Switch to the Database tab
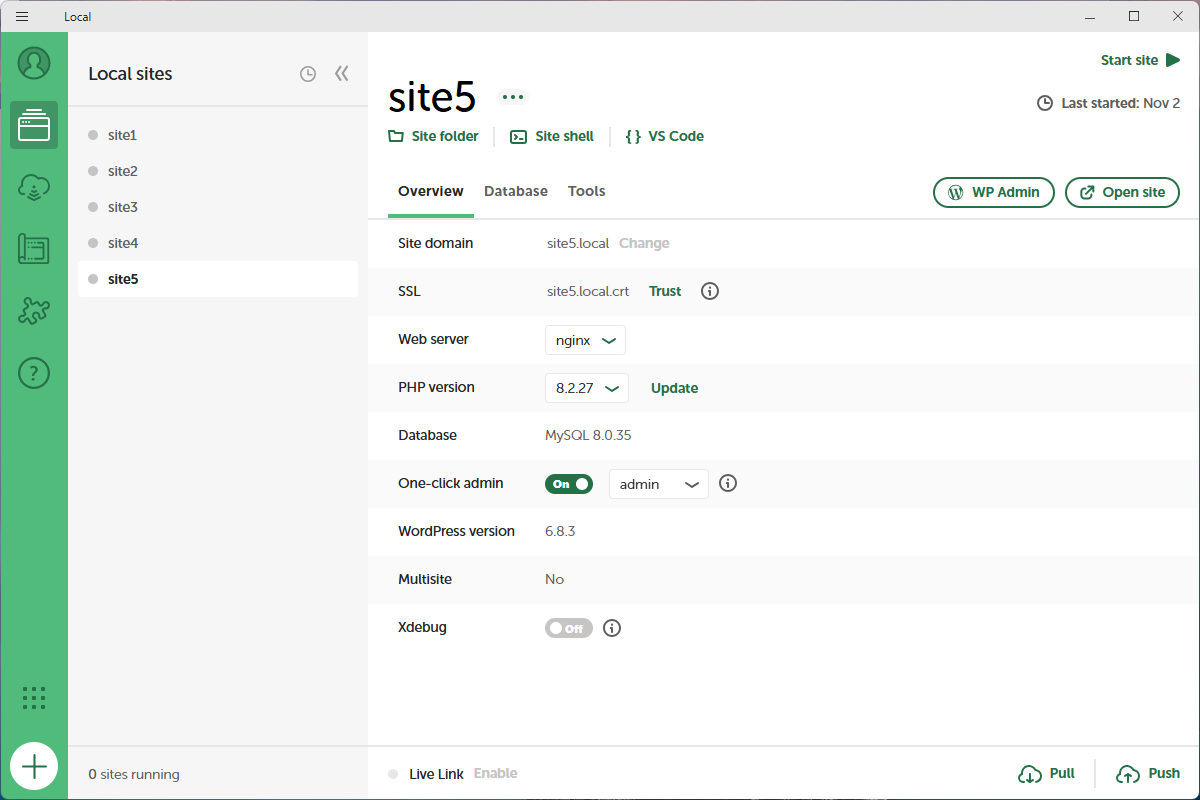Image resolution: width=1200 pixels, height=800 pixels. tap(515, 191)
